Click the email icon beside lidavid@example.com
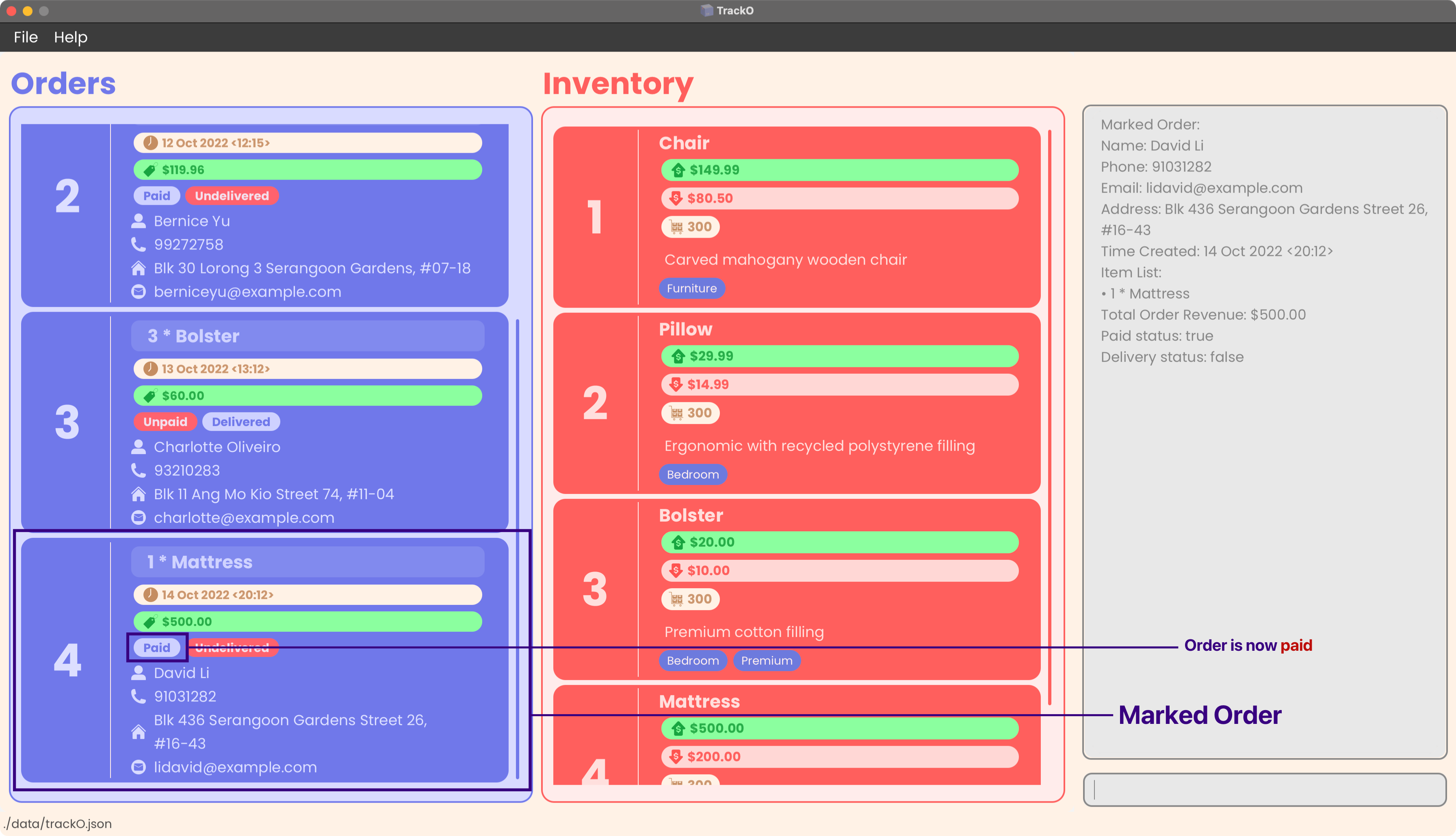The image size is (1456, 836). pos(139,767)
